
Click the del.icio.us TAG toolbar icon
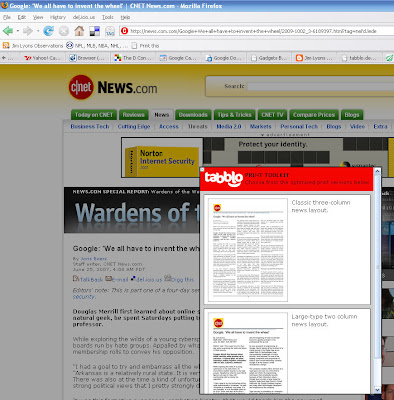coord(110,31)
